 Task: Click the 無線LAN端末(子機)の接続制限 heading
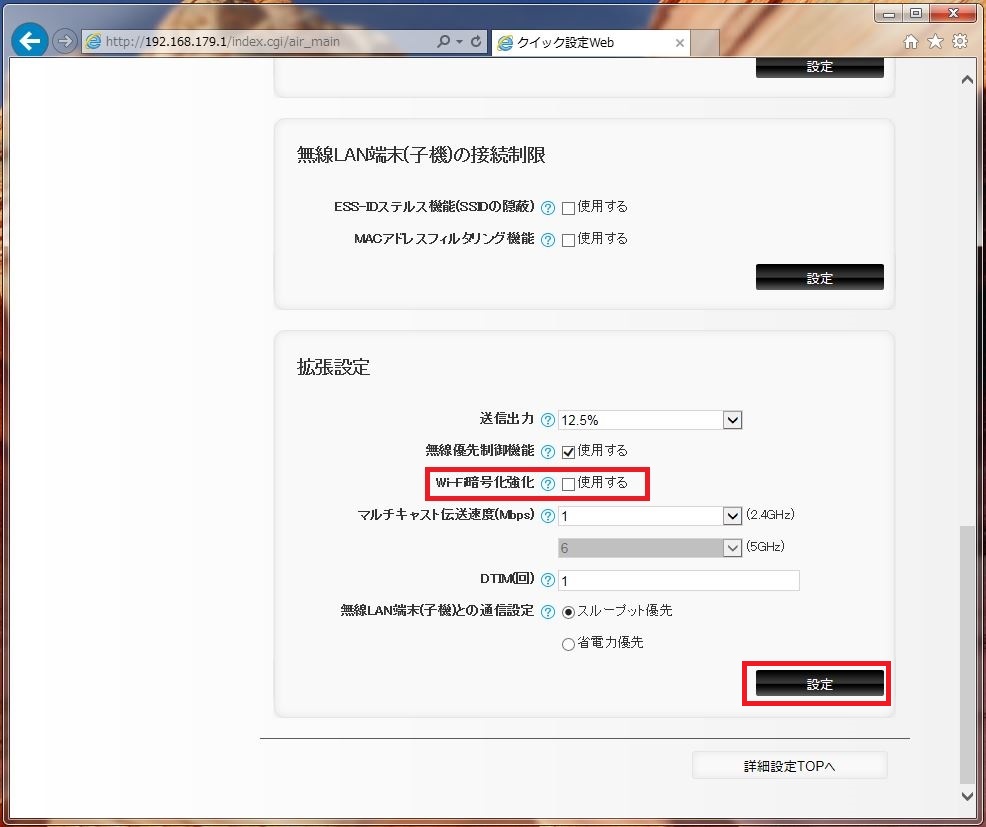421,155
